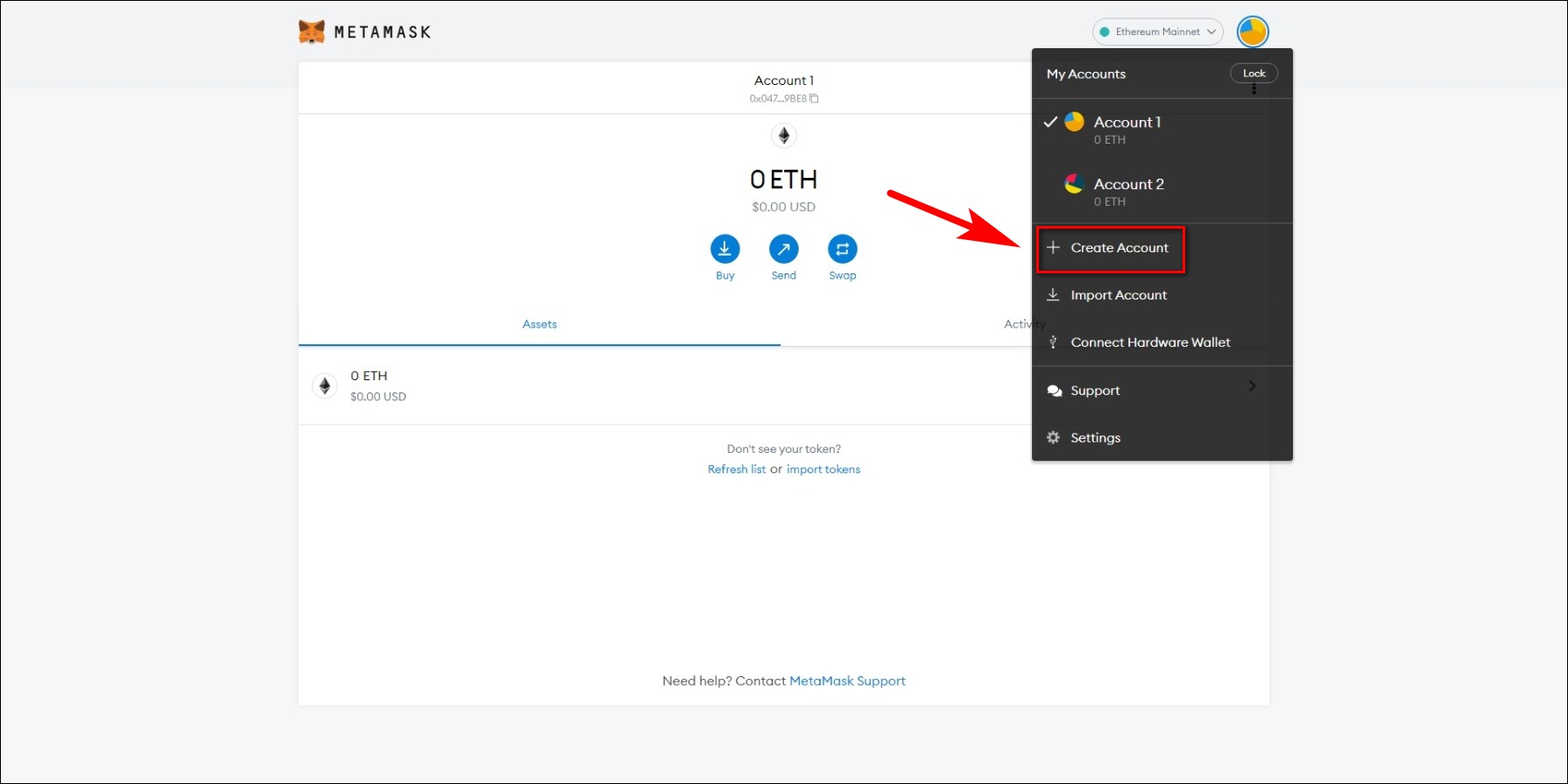This screenshot has height=784, width=1568.
Task: Click the import tokens link
Action: 823,470
